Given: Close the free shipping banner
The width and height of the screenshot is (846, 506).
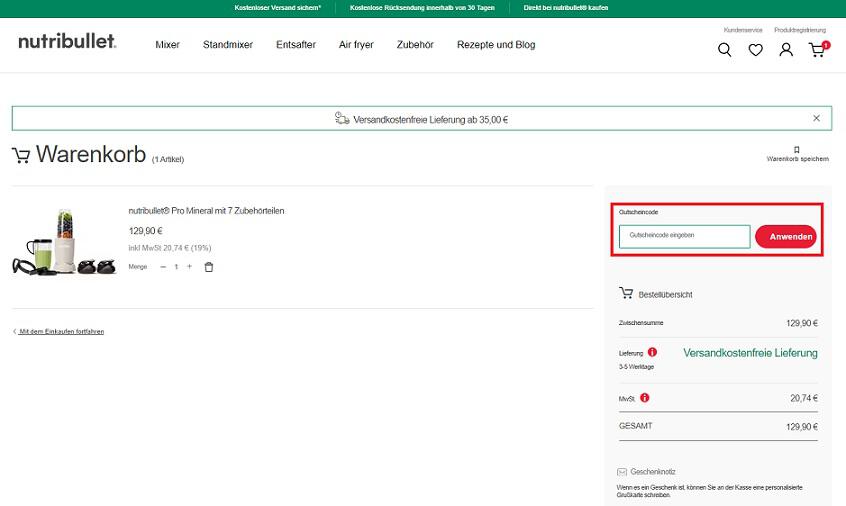Looking at the screenshot, I should click(816, 118).
